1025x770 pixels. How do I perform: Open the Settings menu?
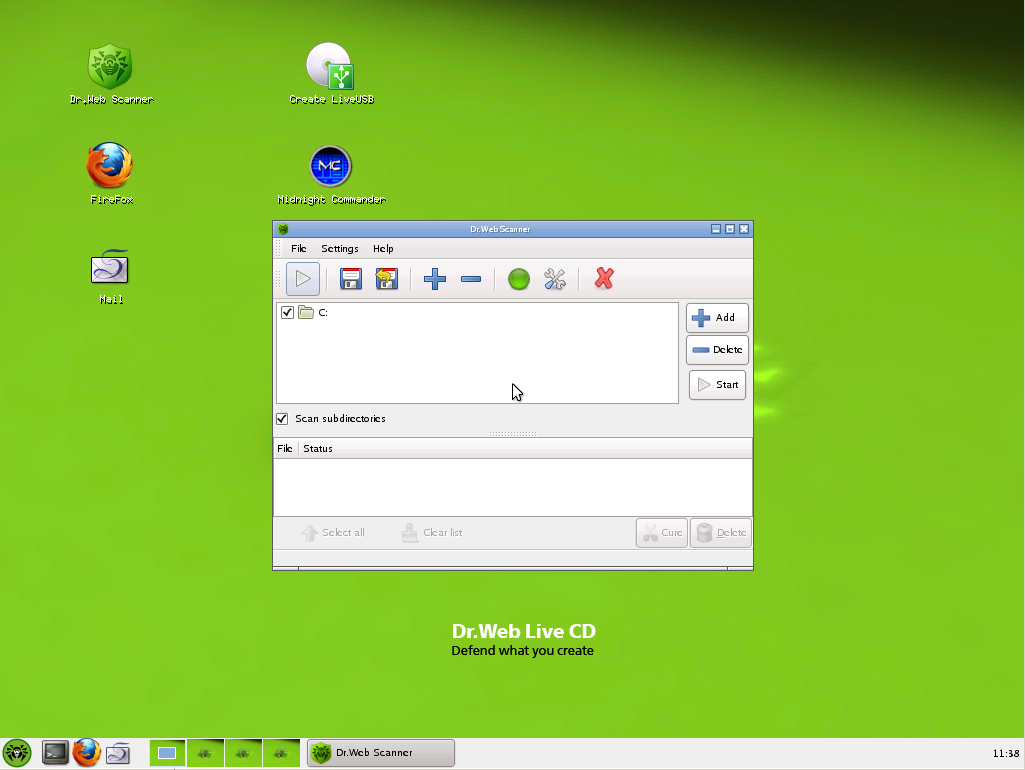coord(339,249)
